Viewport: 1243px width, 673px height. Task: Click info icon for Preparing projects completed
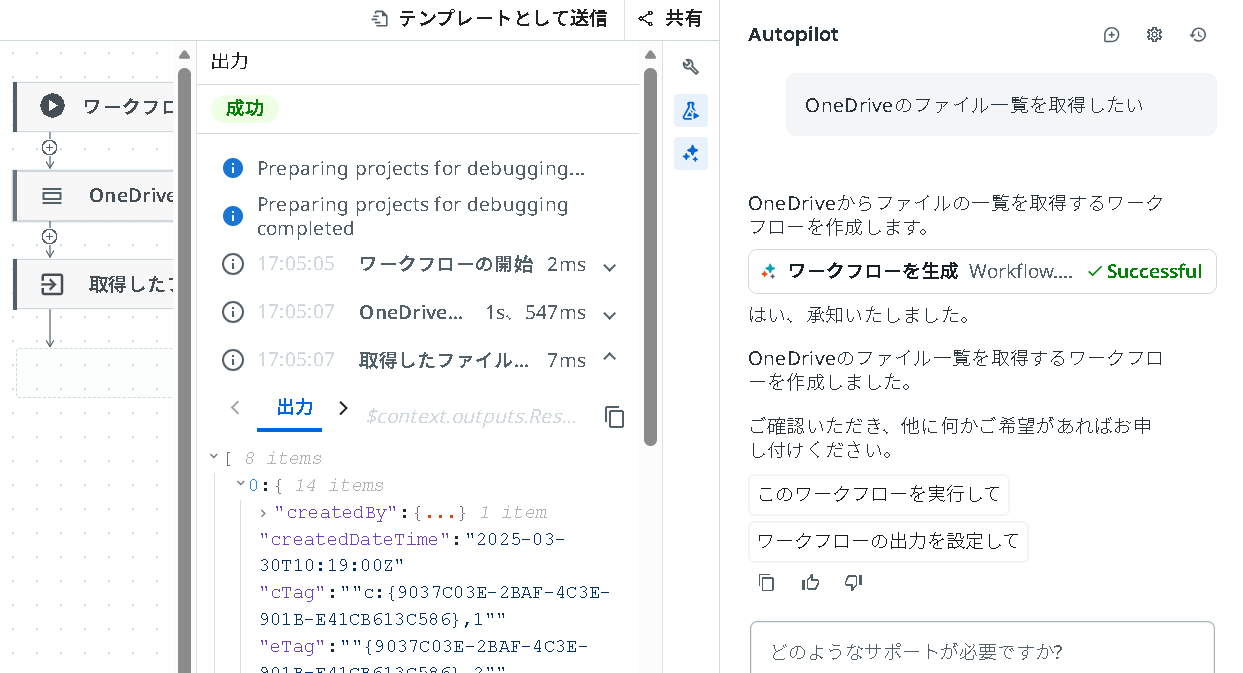[232, 216]
